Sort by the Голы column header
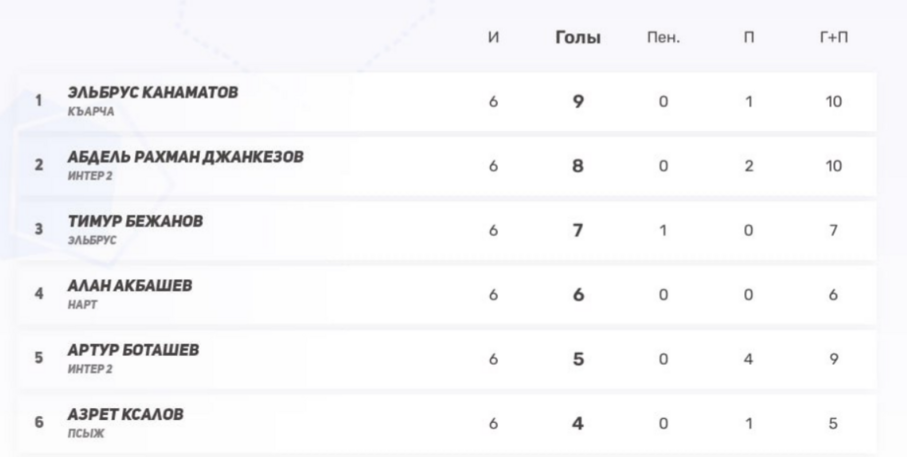The height and width of the screenshot is (457, 907). pyautogui.click(x=577, y=39)
